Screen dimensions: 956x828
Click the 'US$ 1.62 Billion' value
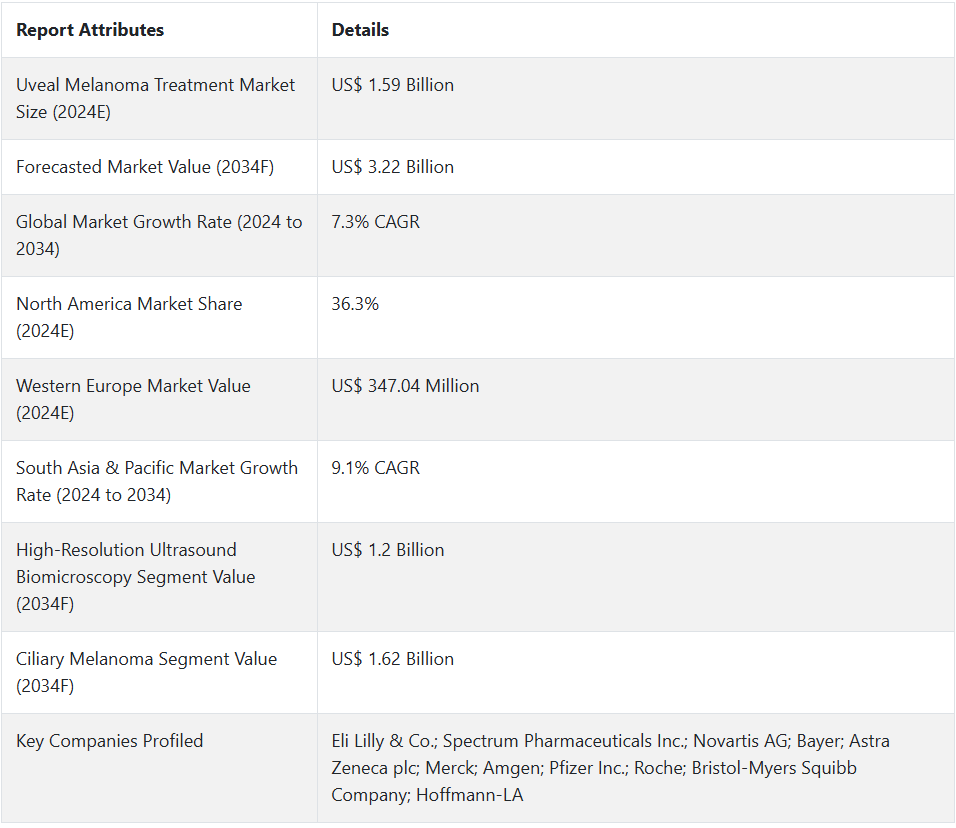393,659
